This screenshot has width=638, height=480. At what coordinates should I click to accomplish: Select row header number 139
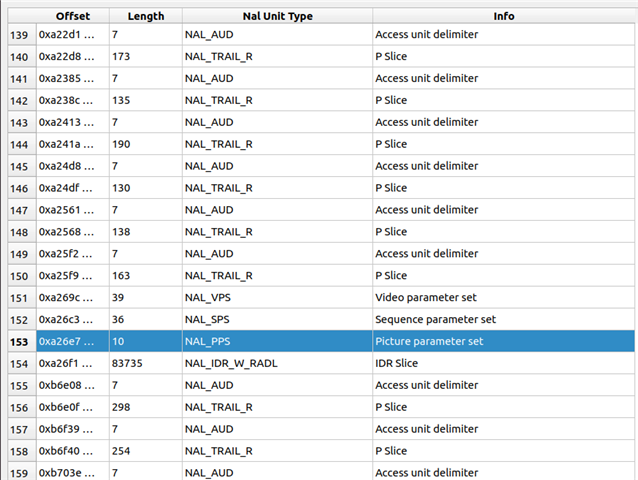(x=18, y=34)
